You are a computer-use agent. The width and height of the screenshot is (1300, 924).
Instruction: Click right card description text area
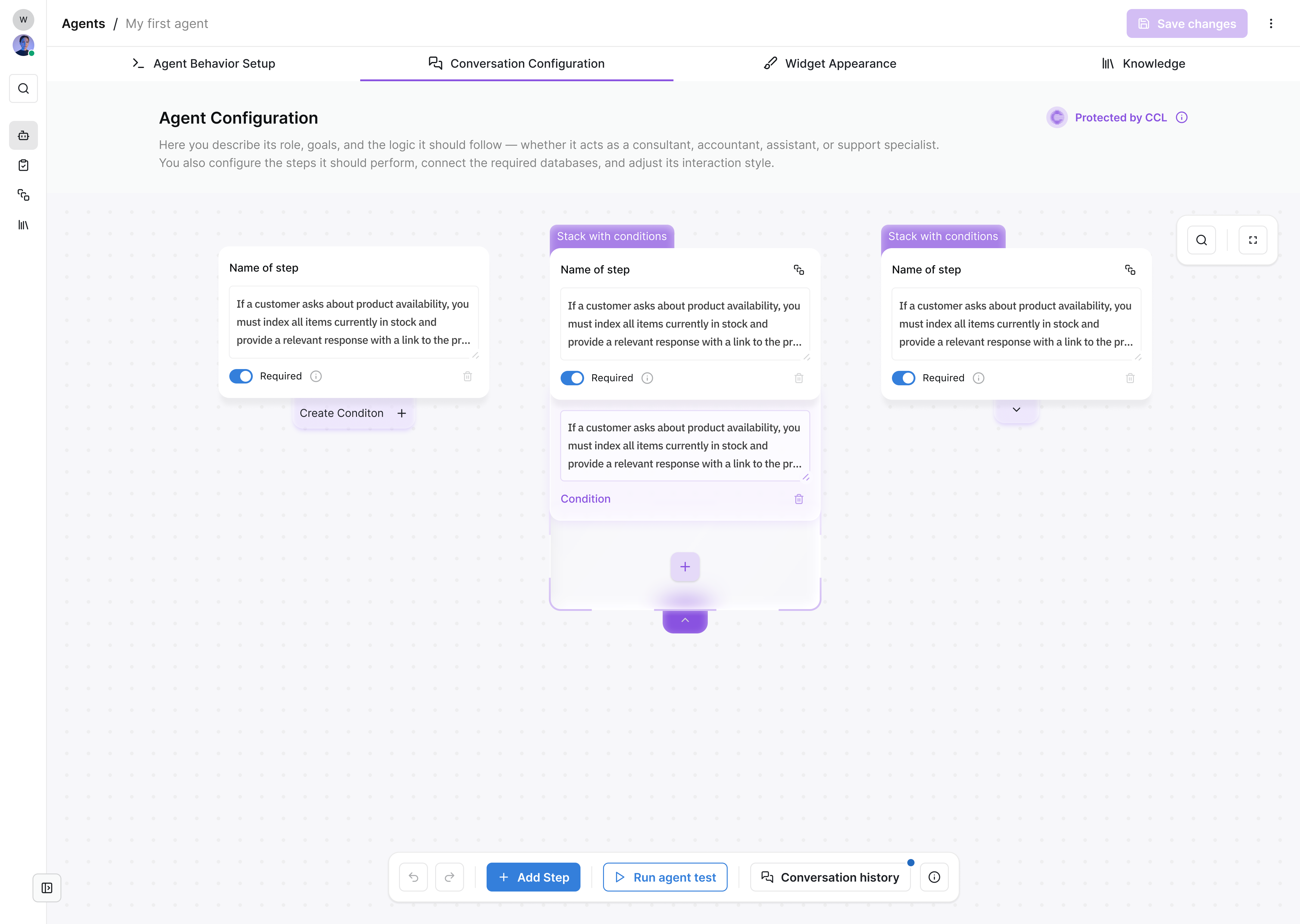pyautogui.click(x=1016, y=324)
